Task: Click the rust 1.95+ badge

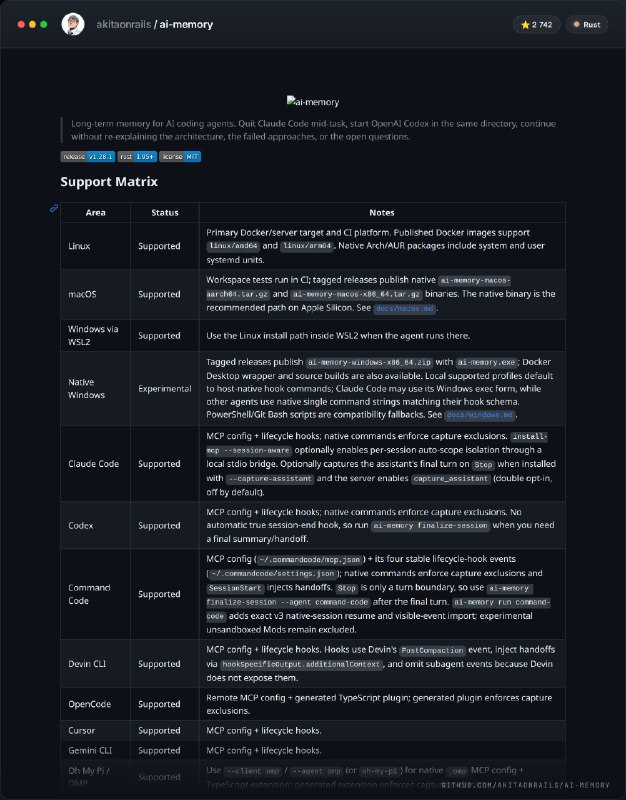Action: (x=137, y=157)
